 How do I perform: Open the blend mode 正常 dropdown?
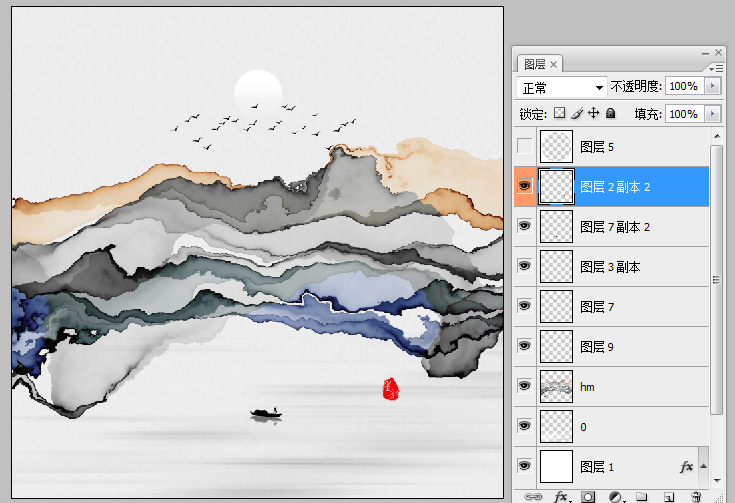click(561, 87)
